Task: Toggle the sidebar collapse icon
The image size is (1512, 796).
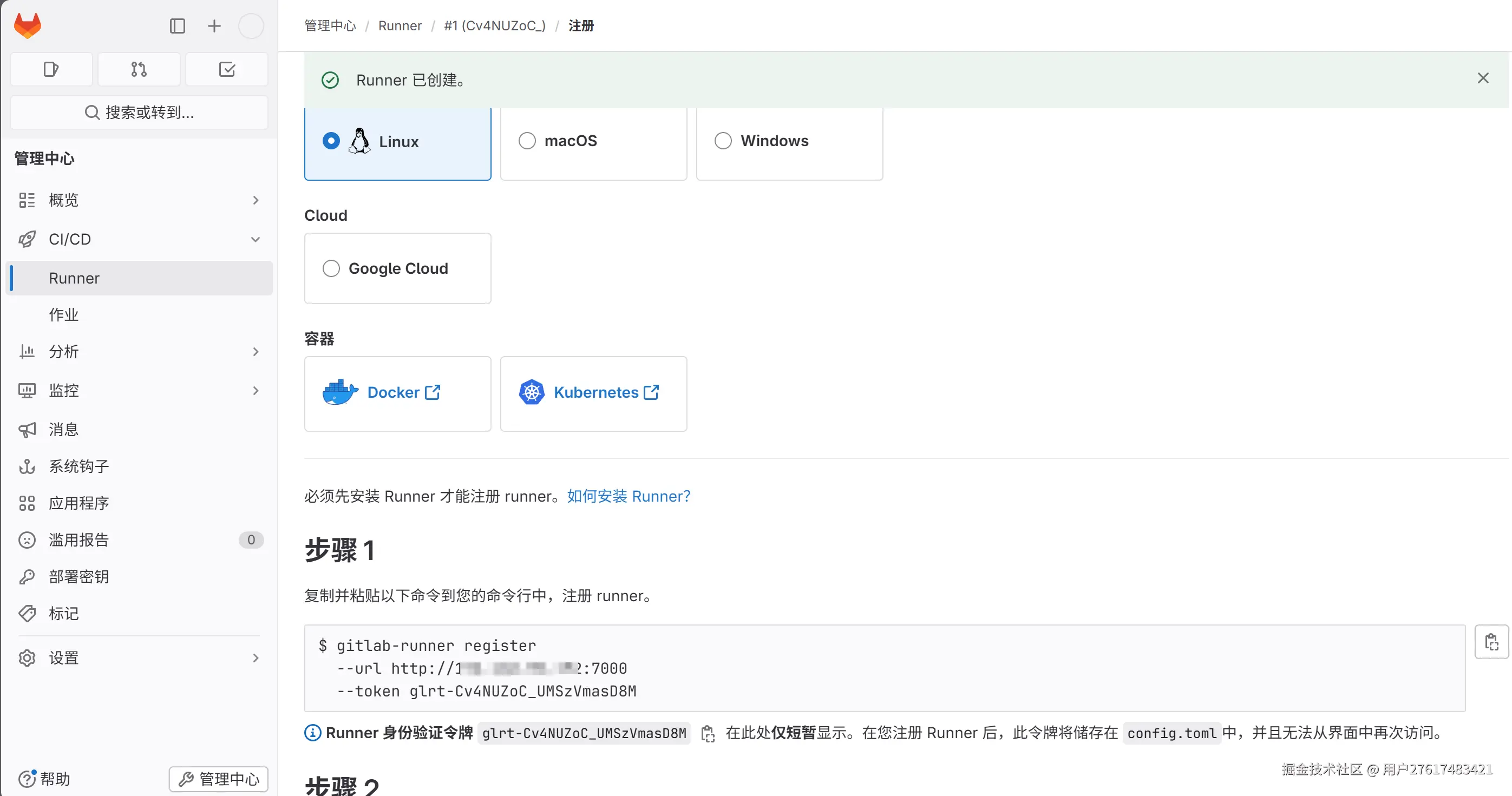Action: [x=177, y=26]
